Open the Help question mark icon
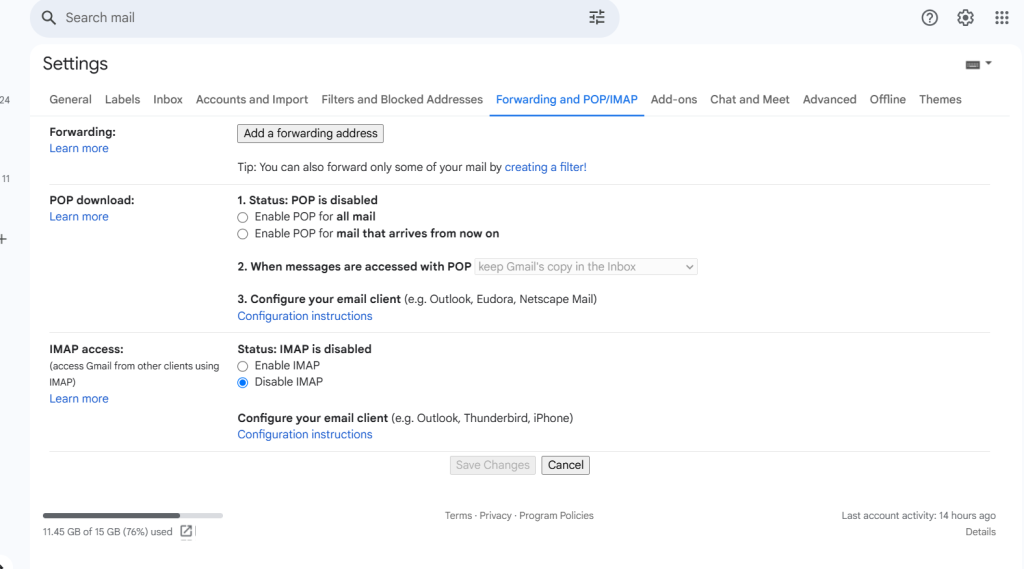This screenshot has height=569, width=1024. tap(929, 18)
